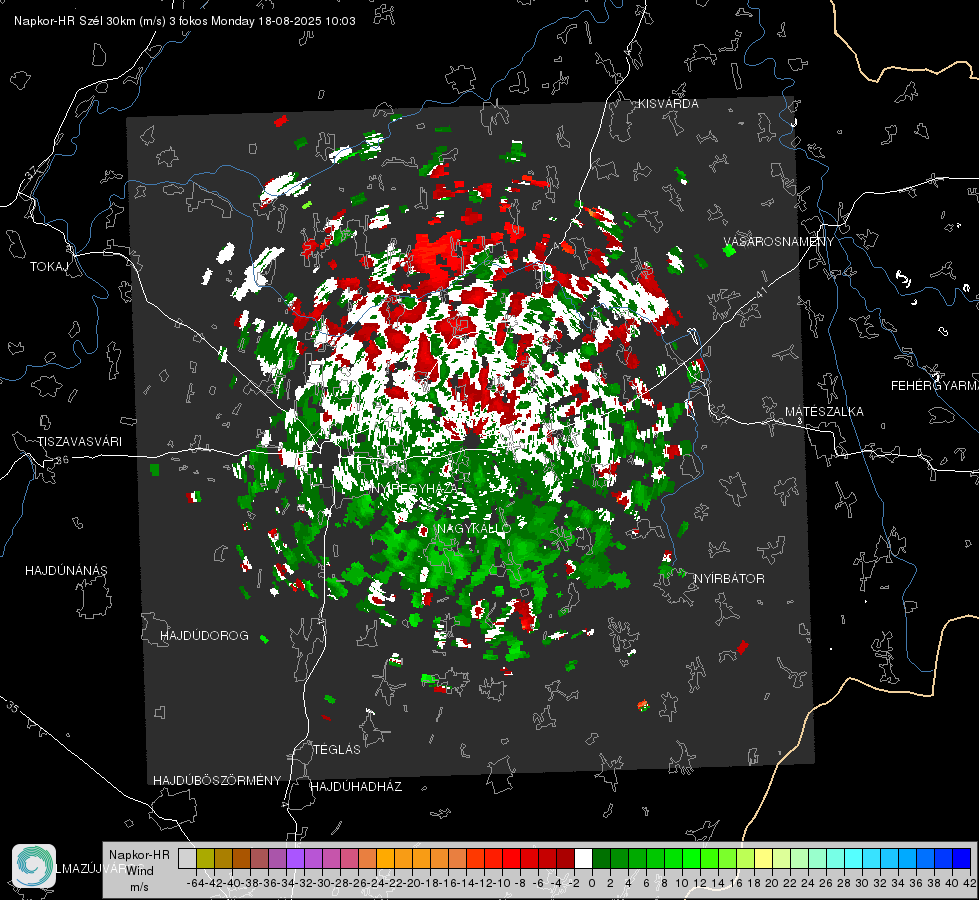Click the swirl weather logo icon

point(34,866)
